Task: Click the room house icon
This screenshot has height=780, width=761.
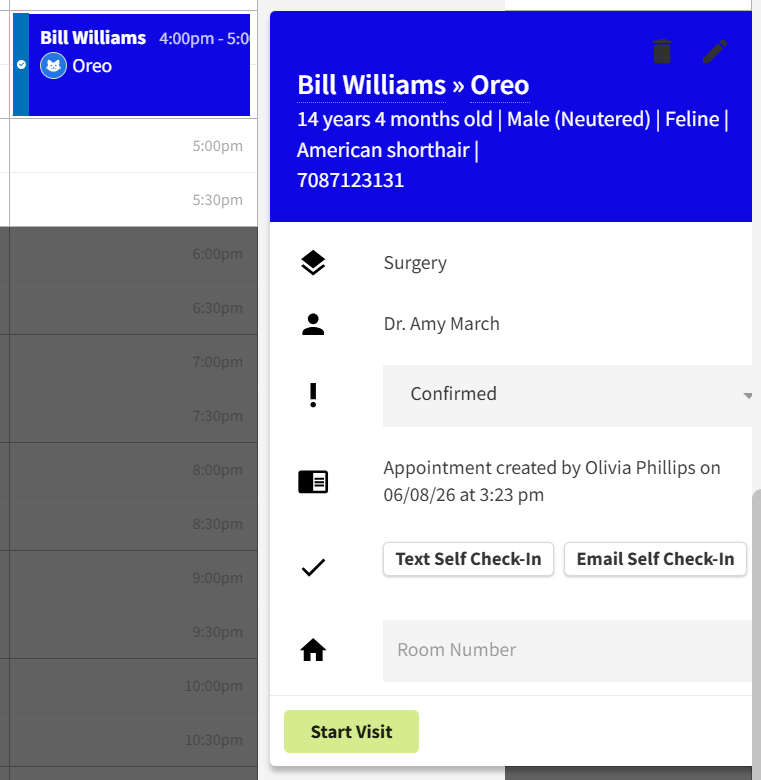Action: pyautogui.click(x=313, y=650)
